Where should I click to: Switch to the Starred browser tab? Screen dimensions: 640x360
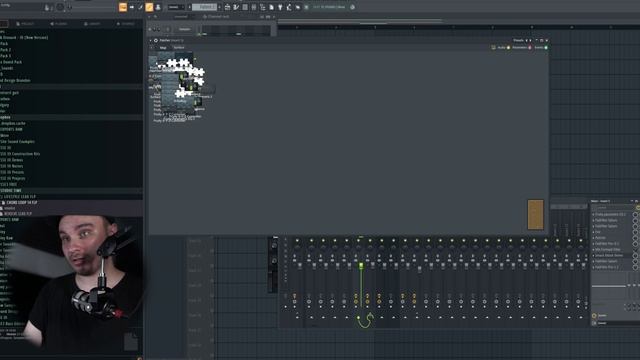[x=126, y=24]
